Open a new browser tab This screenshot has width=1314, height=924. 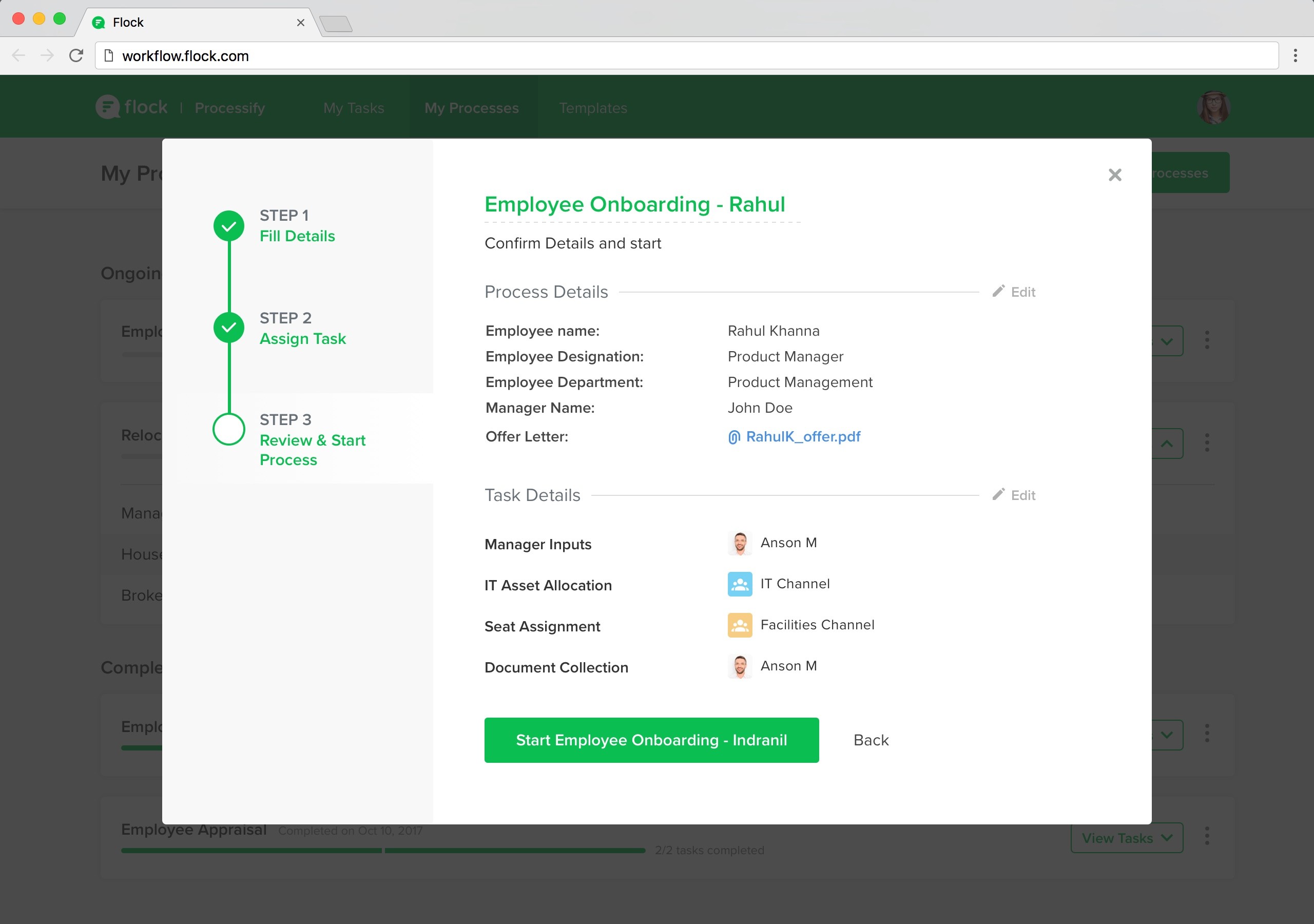pyautogui.click(x=336, y=24)
